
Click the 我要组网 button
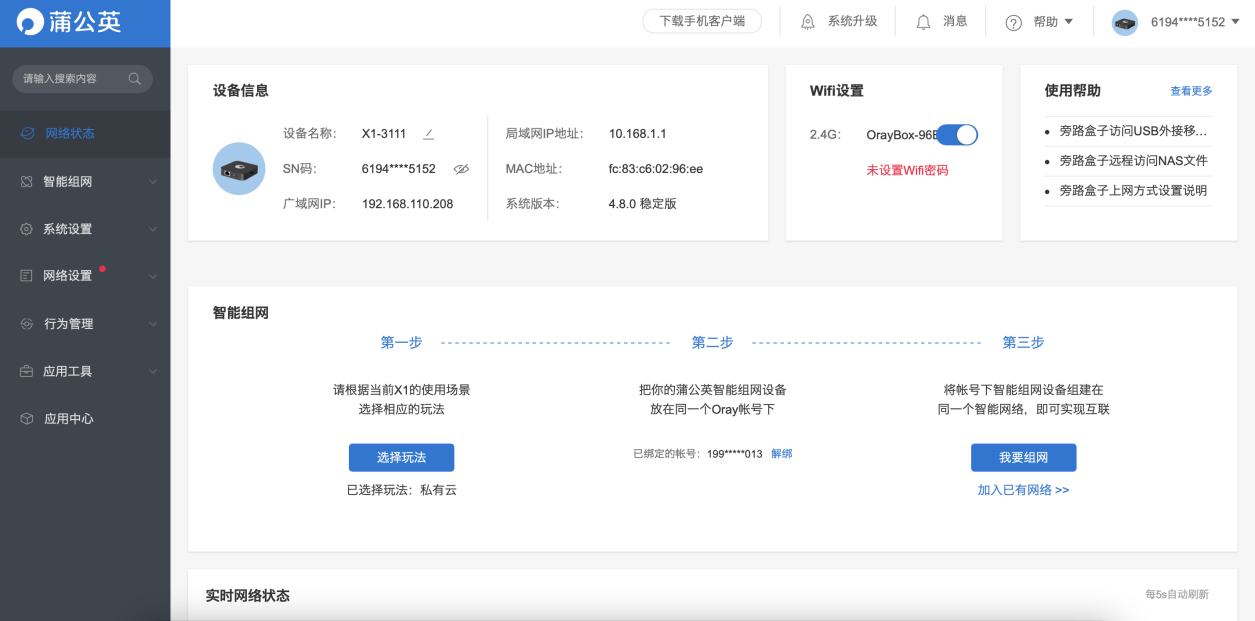[x=1023, y=457]
